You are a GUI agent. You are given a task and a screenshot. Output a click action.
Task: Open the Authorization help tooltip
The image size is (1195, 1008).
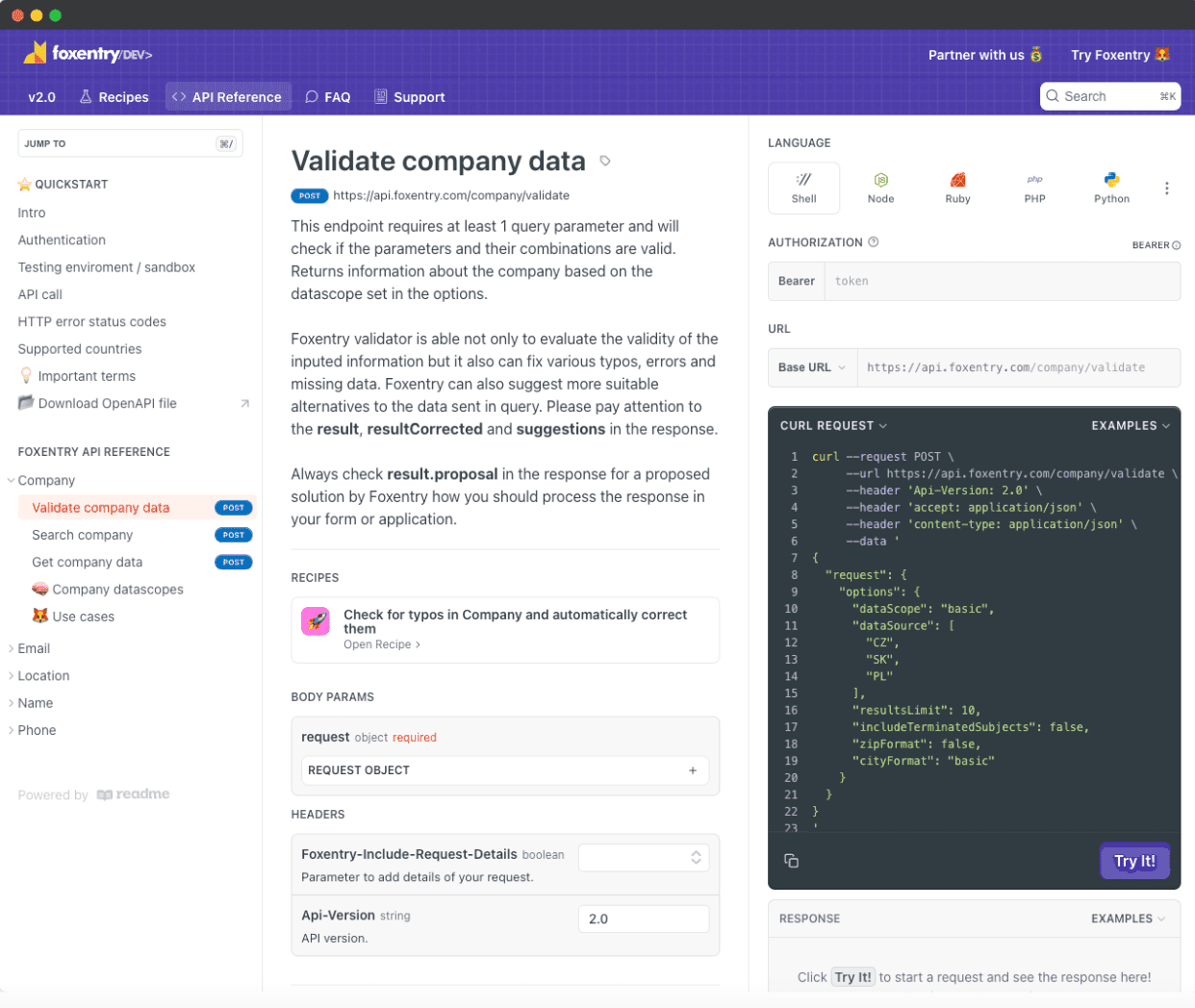[872, 241]
